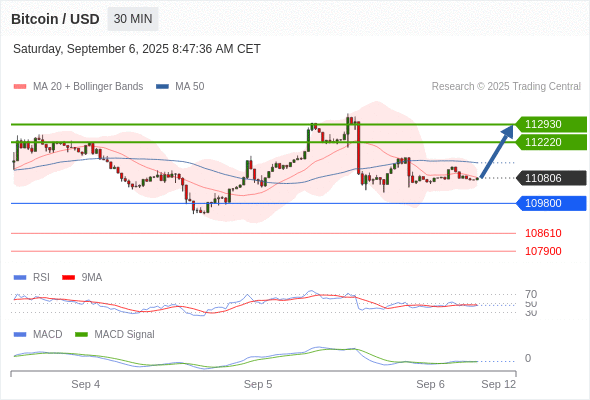Viewport: 590px width, 400px height.
Task: Click the red 108610 support label
Action: 543,233
